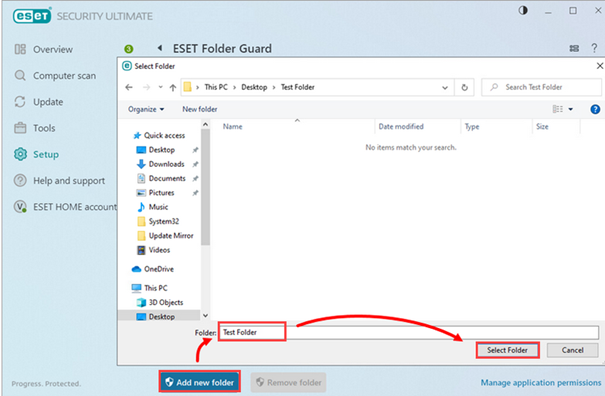The height and width of the screenshot is (396, 605).
Task: Select OneDrive in navigation pane
Action: click(159, 269)
